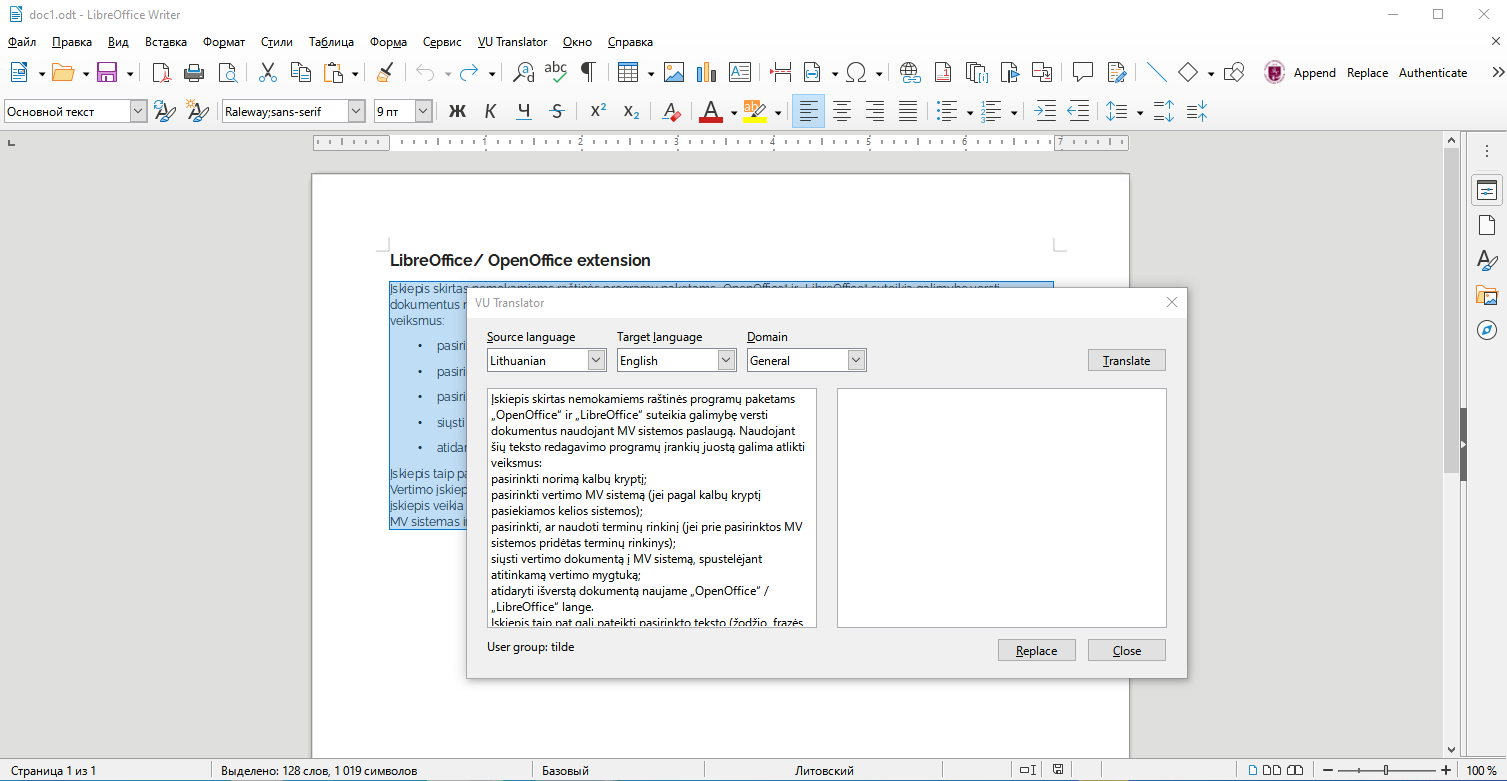Image resolution: width=1507 pixels, height=781 pixels.
Task: Insert chart icon
Action: [x=707, y=72]
